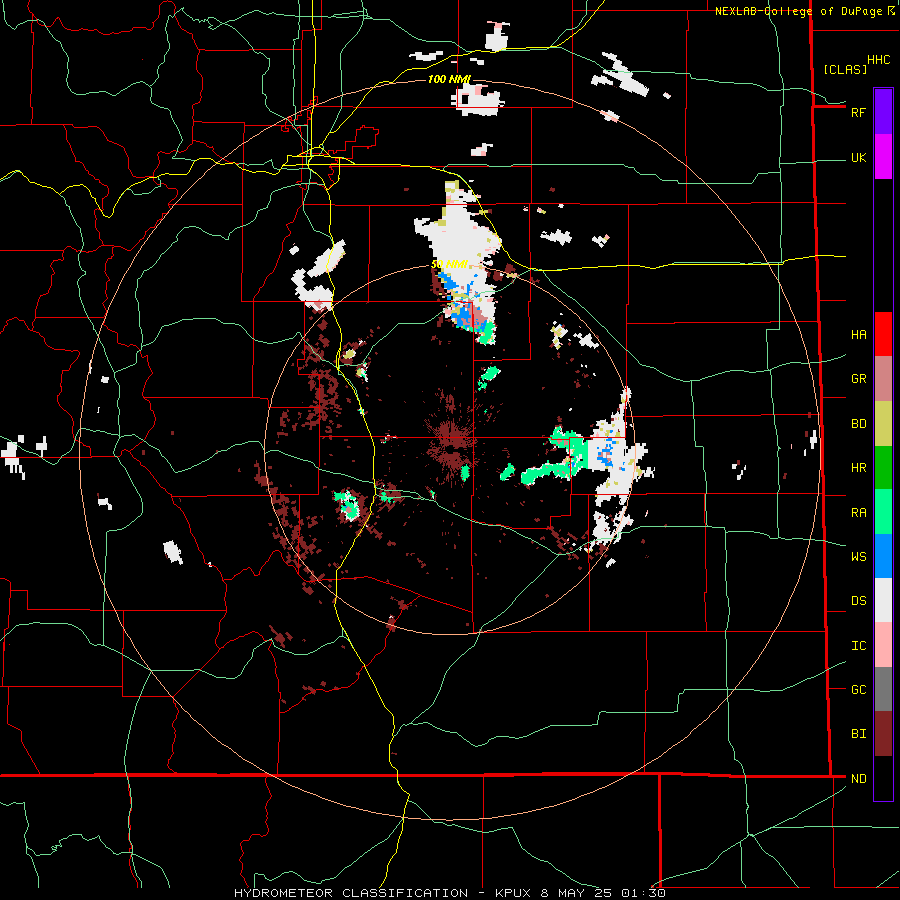
Task: Click the RF legend label
Action: pyautogui.click(x=858, y=112)
